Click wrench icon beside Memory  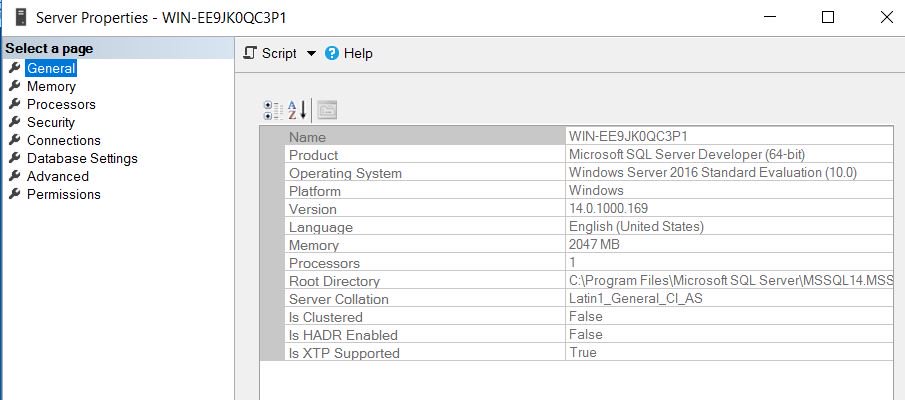[x=15, y=85]
